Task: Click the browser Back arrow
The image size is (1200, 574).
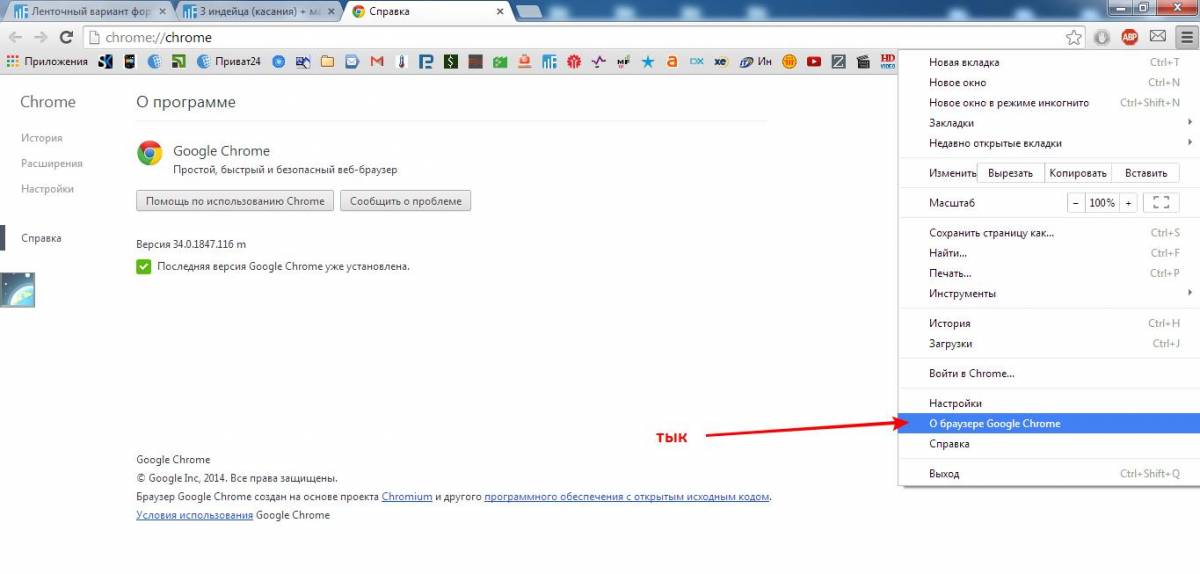Action: [x=15, y=37]
